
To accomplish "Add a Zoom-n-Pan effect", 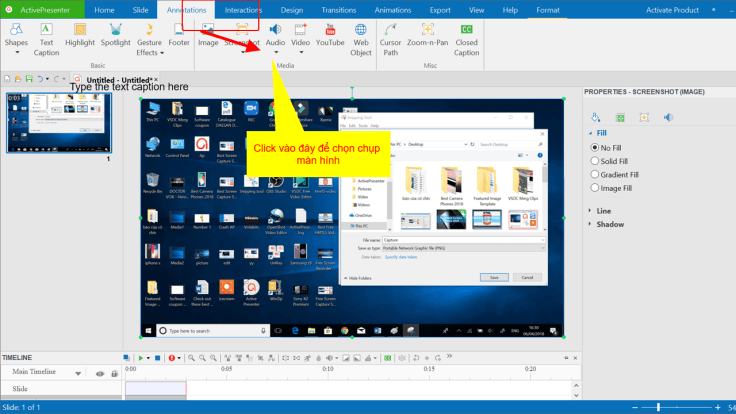I will tap(428, 36).
